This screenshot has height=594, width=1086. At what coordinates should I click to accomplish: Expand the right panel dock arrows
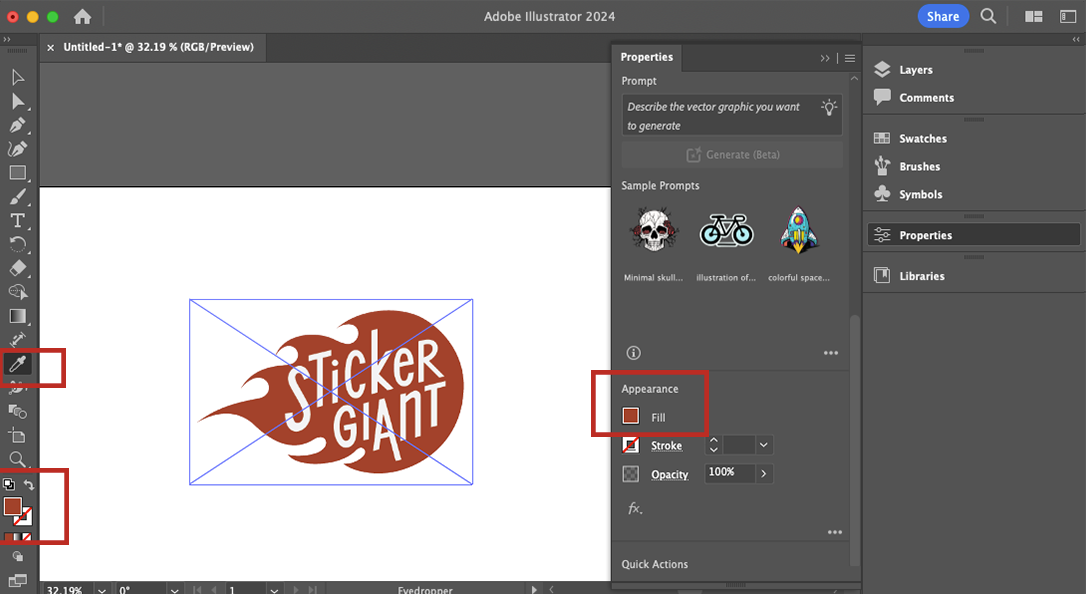[1076, 39]
